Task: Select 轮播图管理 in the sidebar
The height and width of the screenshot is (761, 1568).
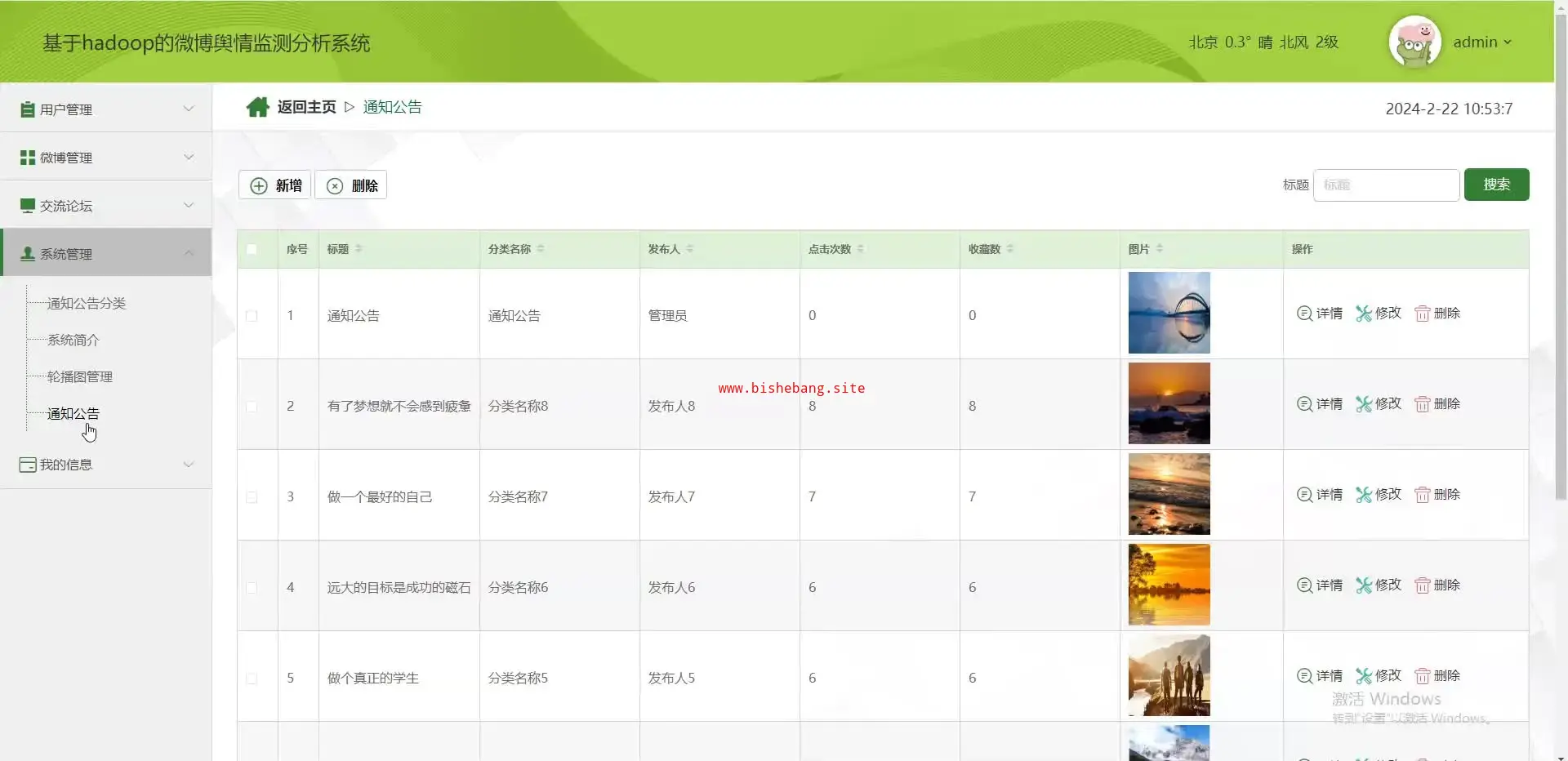Action: click(80, 377)
